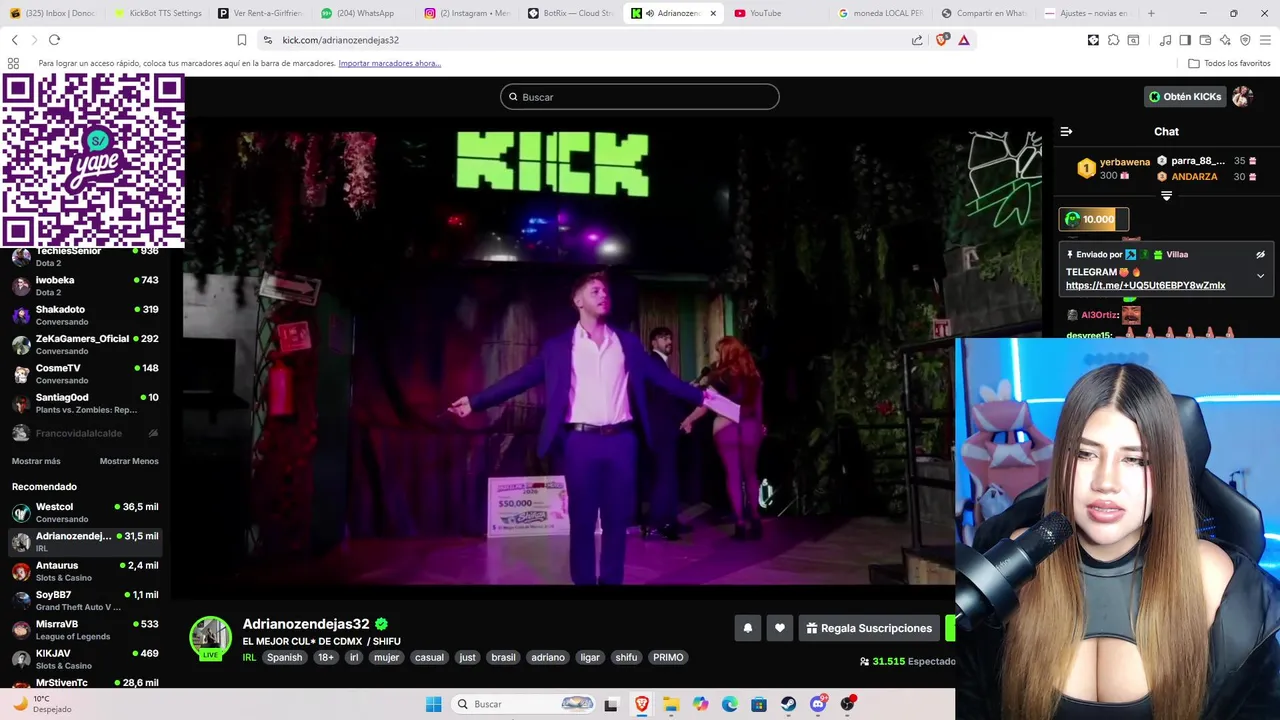Open KIKJAV recommended channel
The image size is (1280, 720).
point(85,659)
